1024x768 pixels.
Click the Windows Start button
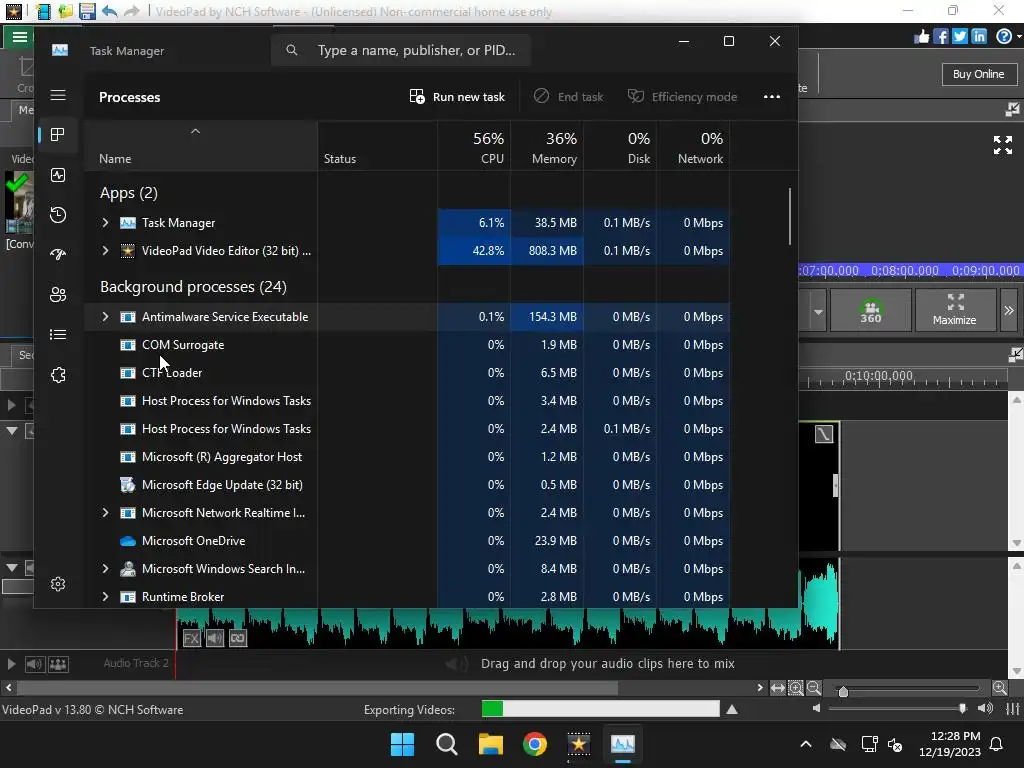(x=402, y=744)
